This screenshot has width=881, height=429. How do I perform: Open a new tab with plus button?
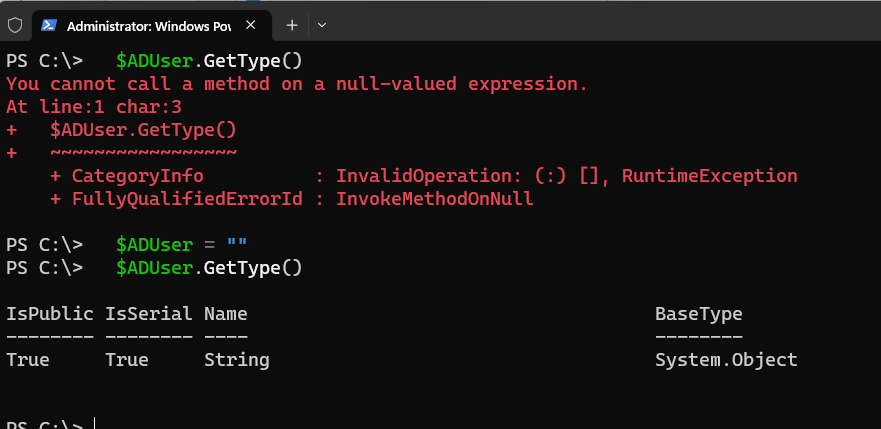[x=292, y=25]
